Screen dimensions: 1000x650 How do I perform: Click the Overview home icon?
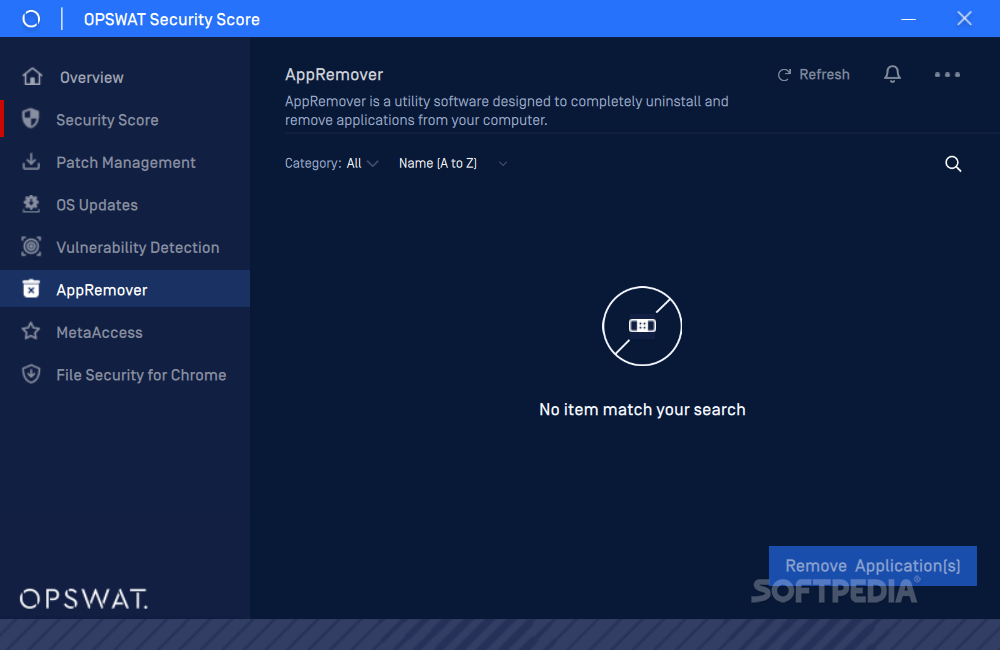coord(32,77)
